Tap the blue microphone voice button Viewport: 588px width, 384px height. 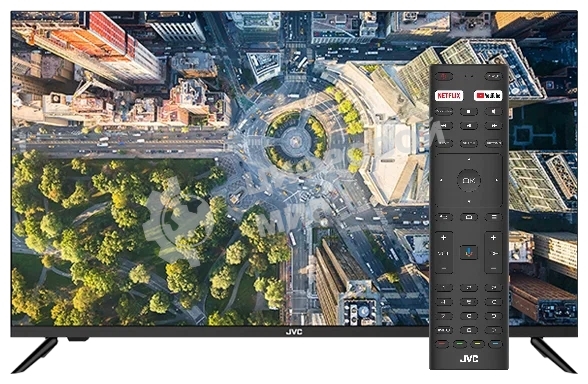coord(469,252)
